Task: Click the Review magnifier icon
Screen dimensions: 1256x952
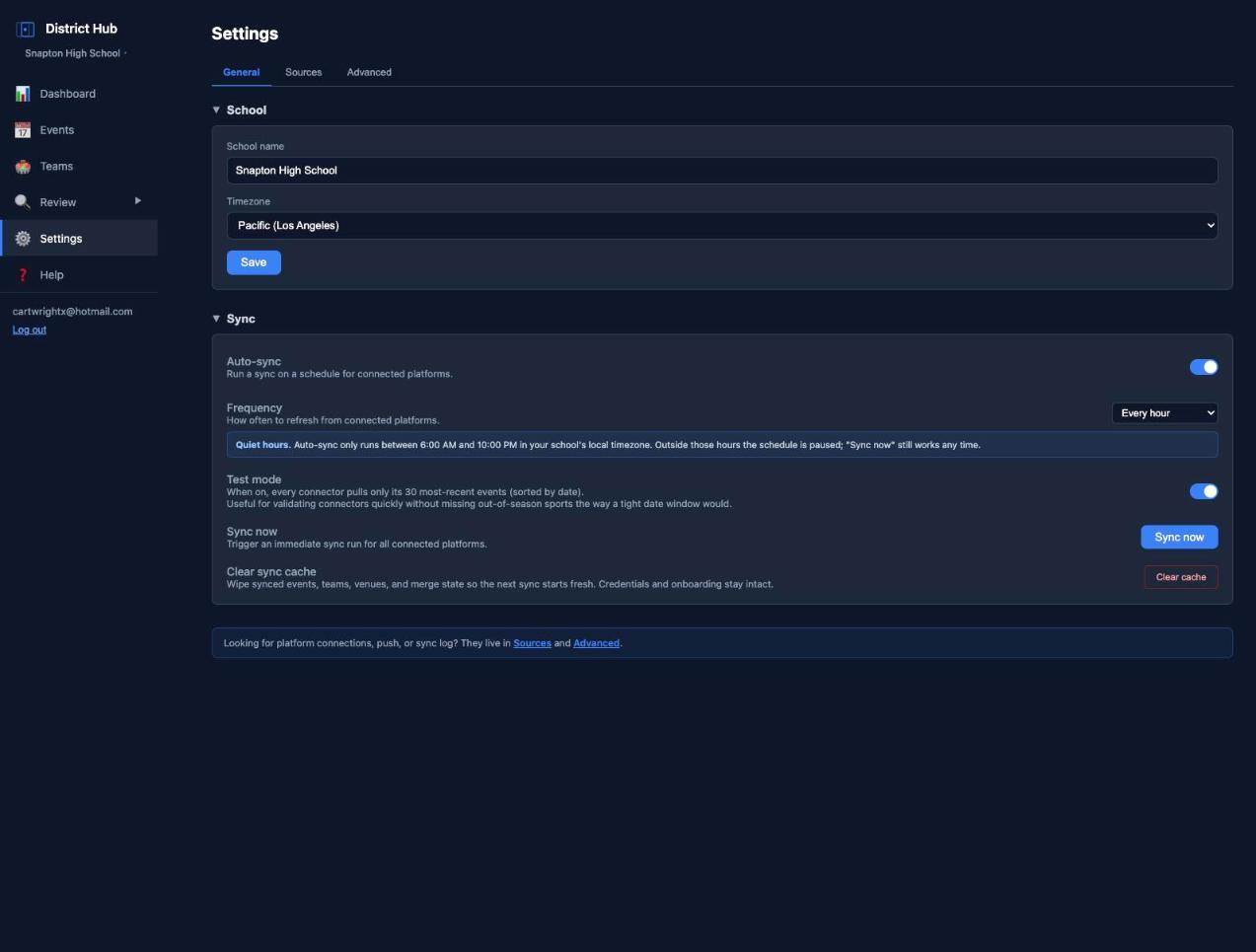Action: [x=23, y=202]
